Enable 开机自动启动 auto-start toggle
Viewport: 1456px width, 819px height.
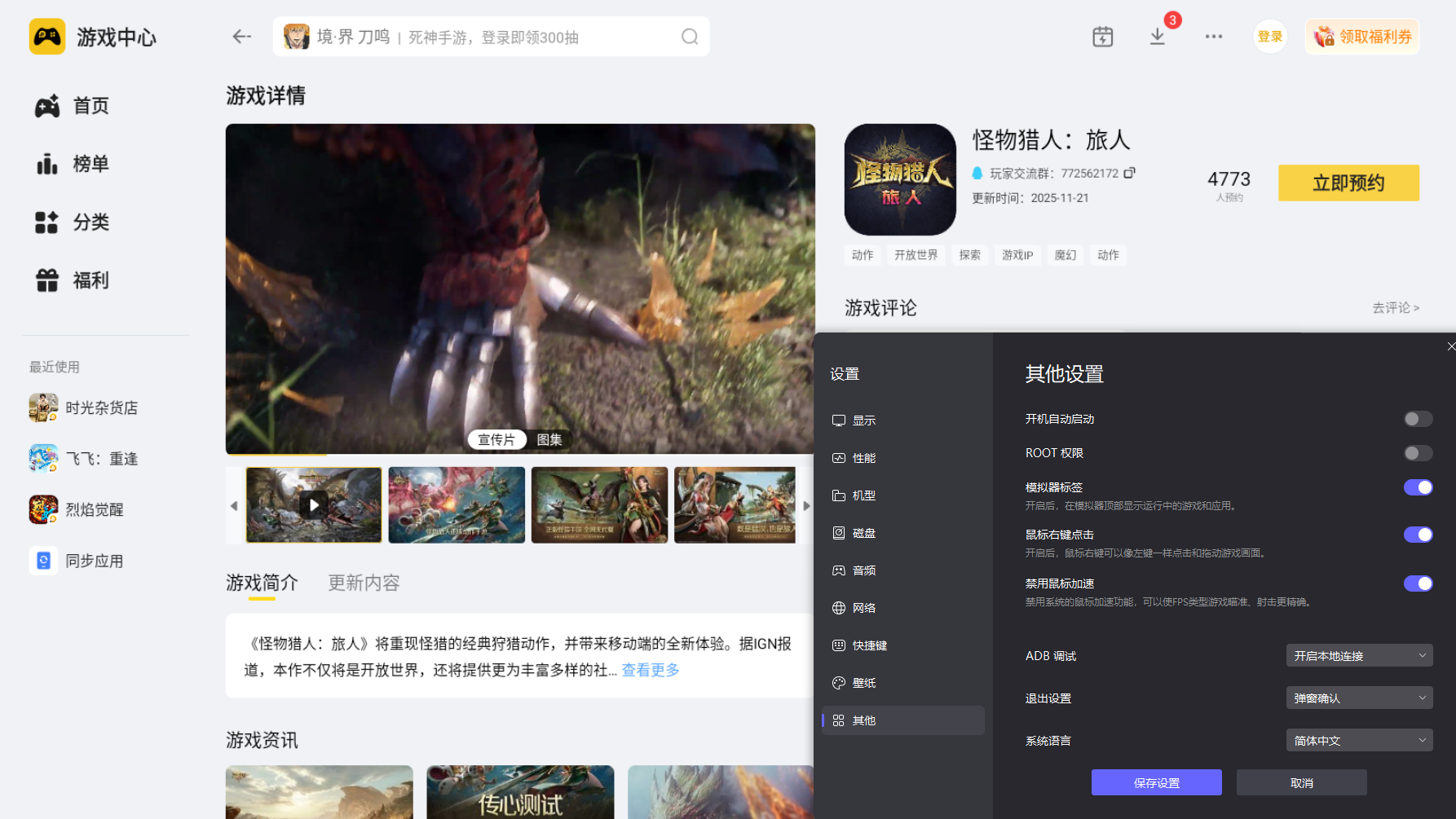[x=1418, y=418]
